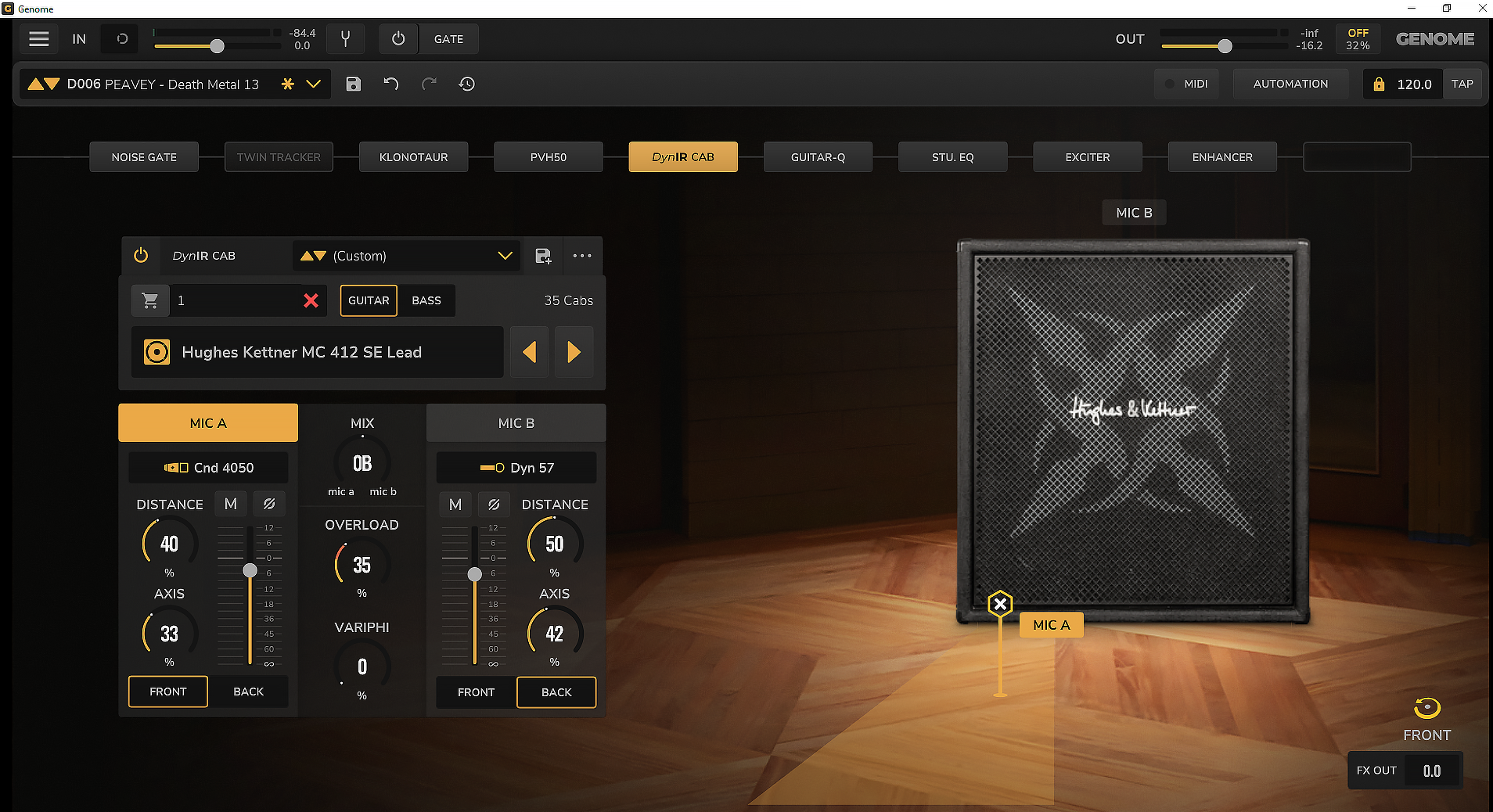Image resolution: width=1493 pixels, height=812 pixels.
Task: Click the cab search field containing 1
Action: (235, 300)
